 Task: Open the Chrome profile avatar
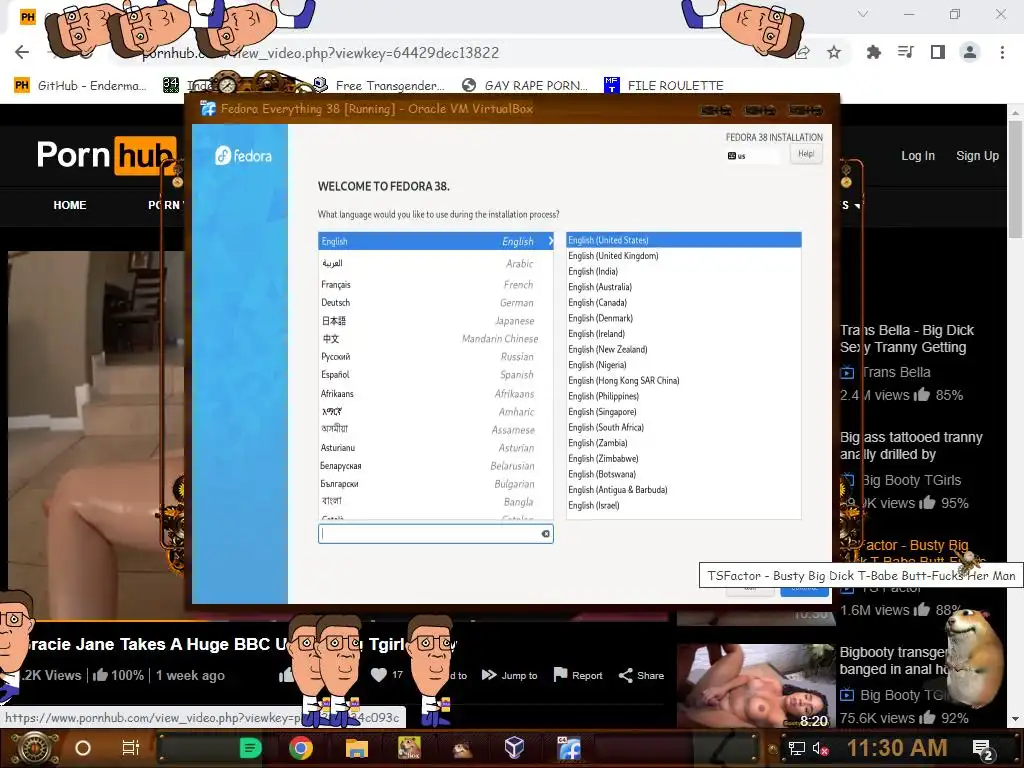click(x=970, y=52)
